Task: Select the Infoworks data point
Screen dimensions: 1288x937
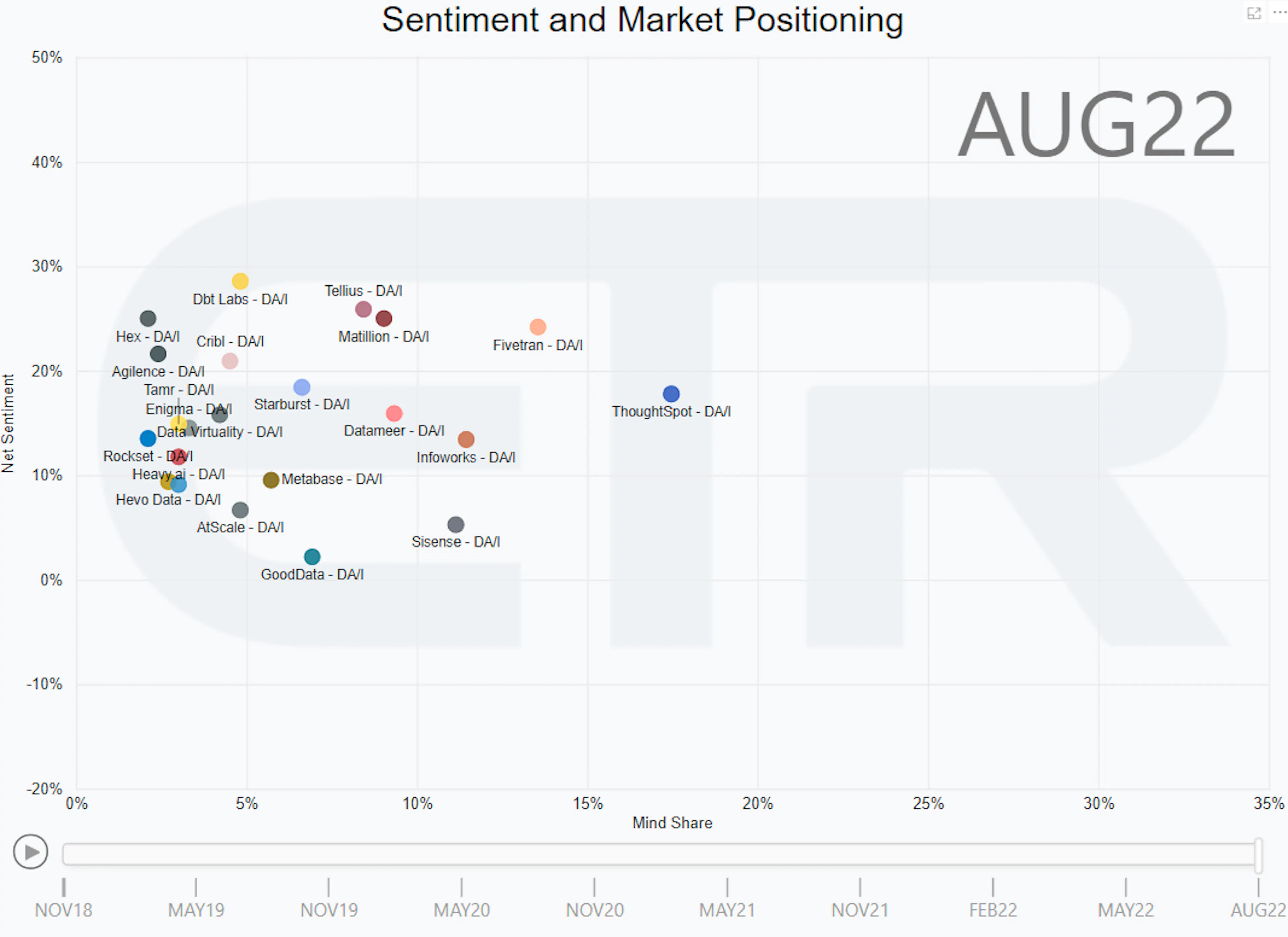Action: [466, 439]
